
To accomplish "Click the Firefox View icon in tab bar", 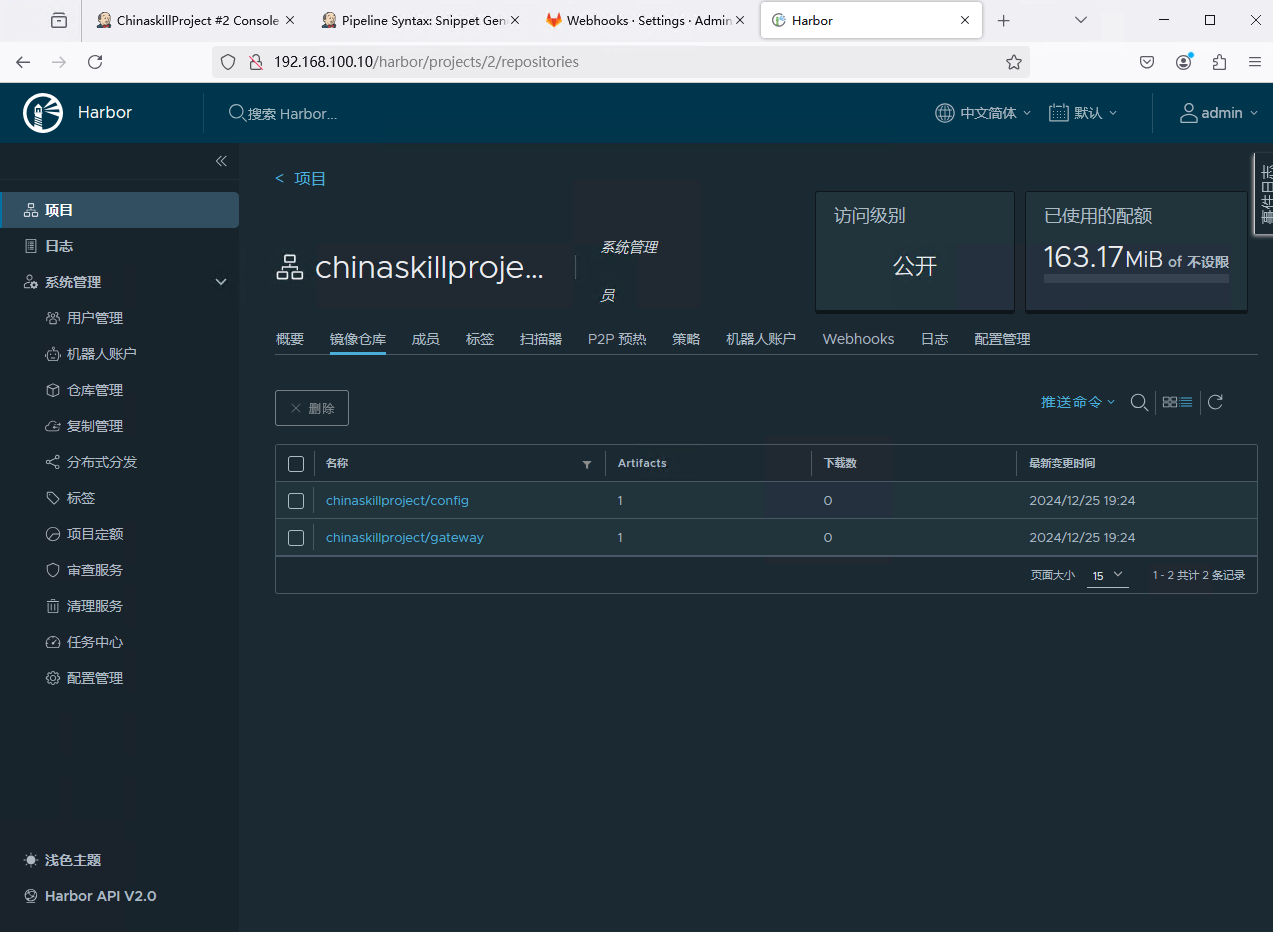I will (59, 20).
